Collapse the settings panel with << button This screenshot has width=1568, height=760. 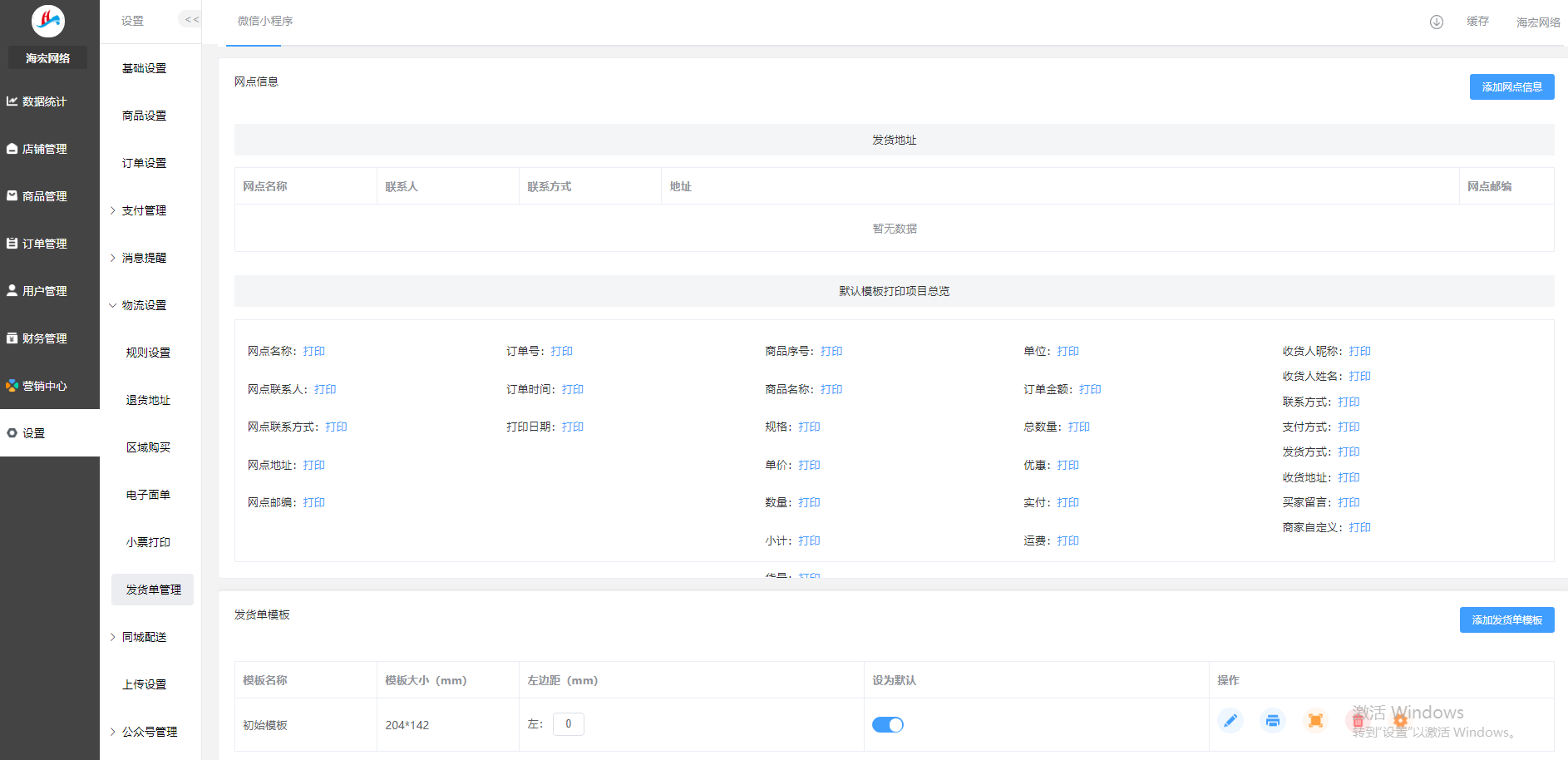(191, 19)
